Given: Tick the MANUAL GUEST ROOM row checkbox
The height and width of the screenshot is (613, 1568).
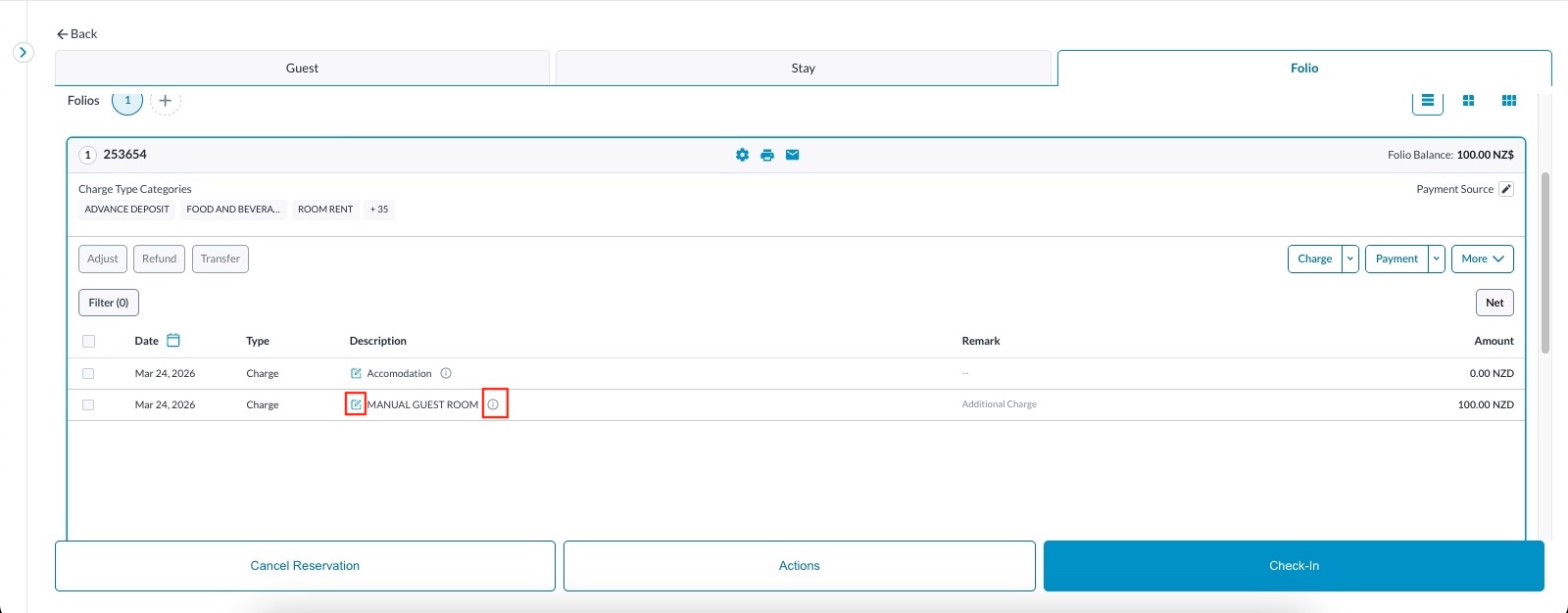Looking at the screenshot, I should click(88, 405).
